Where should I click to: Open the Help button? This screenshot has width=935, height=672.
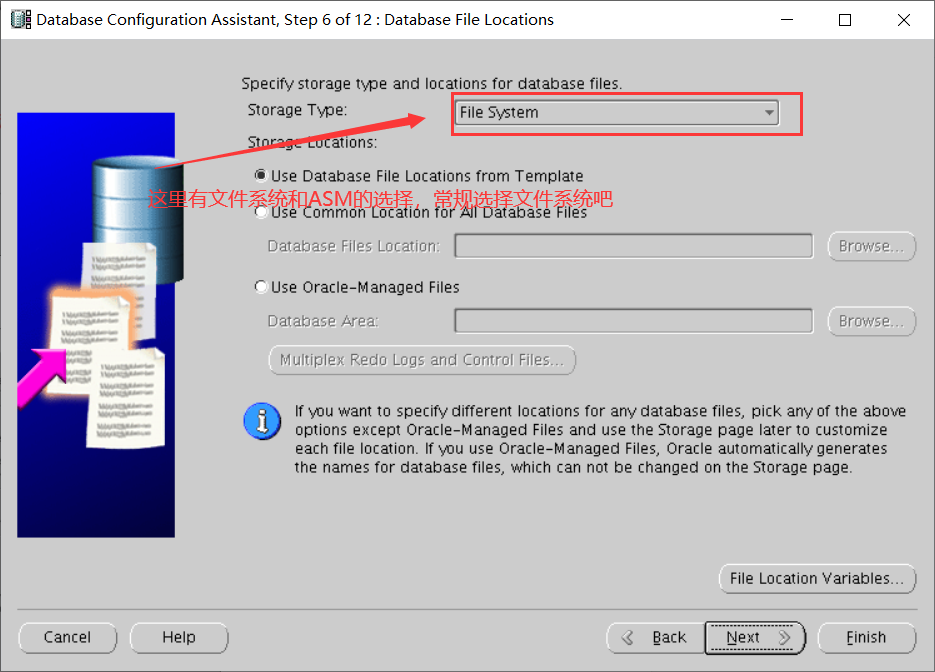tap(179, 637)
